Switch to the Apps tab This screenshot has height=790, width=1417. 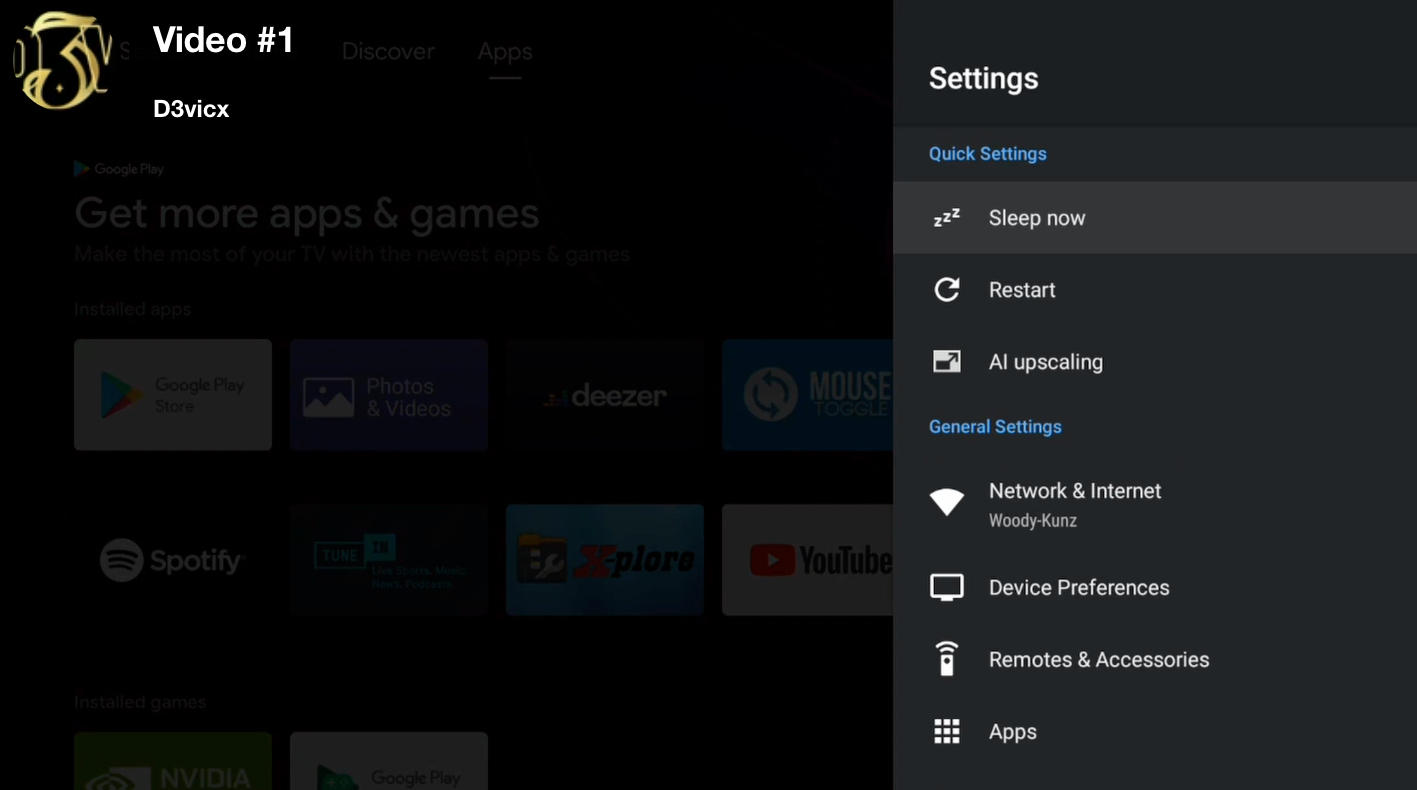point(505,51)
